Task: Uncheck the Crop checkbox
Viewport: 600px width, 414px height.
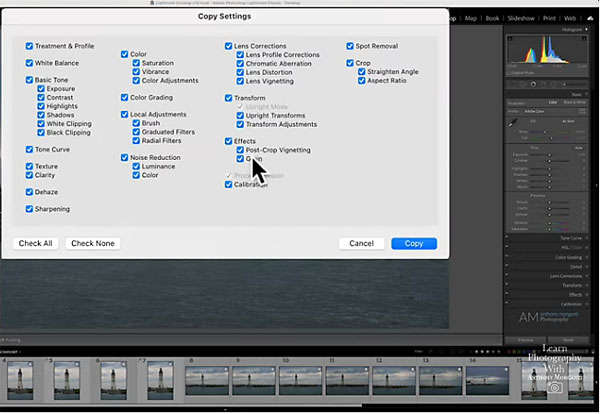Action: (x=350, y=63)
